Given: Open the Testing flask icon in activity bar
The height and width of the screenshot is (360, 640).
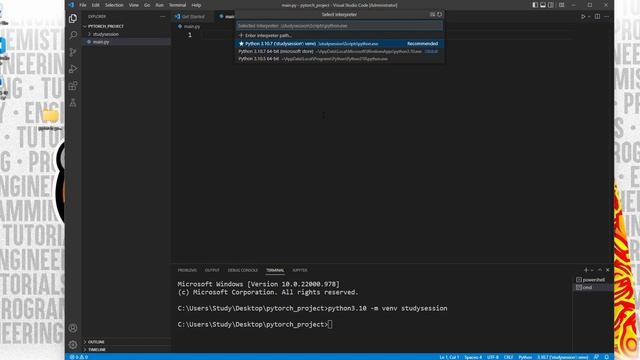Looking at the screenshot, I should pos(73,103).
